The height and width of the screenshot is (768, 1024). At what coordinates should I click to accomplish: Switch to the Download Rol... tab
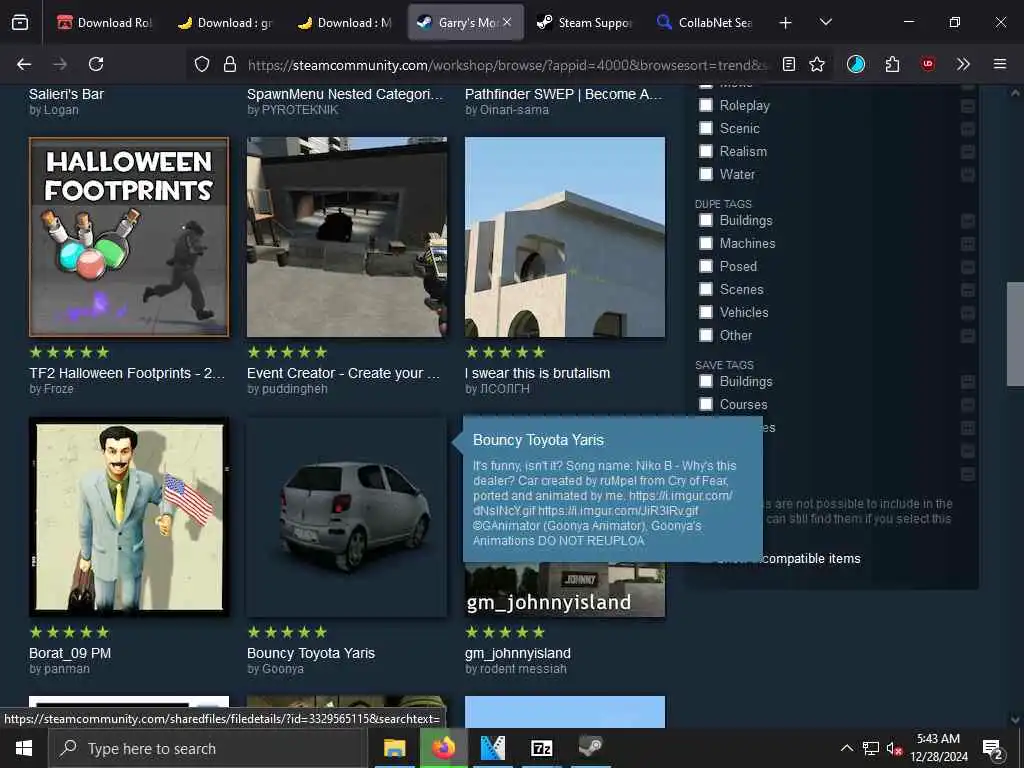104,23
